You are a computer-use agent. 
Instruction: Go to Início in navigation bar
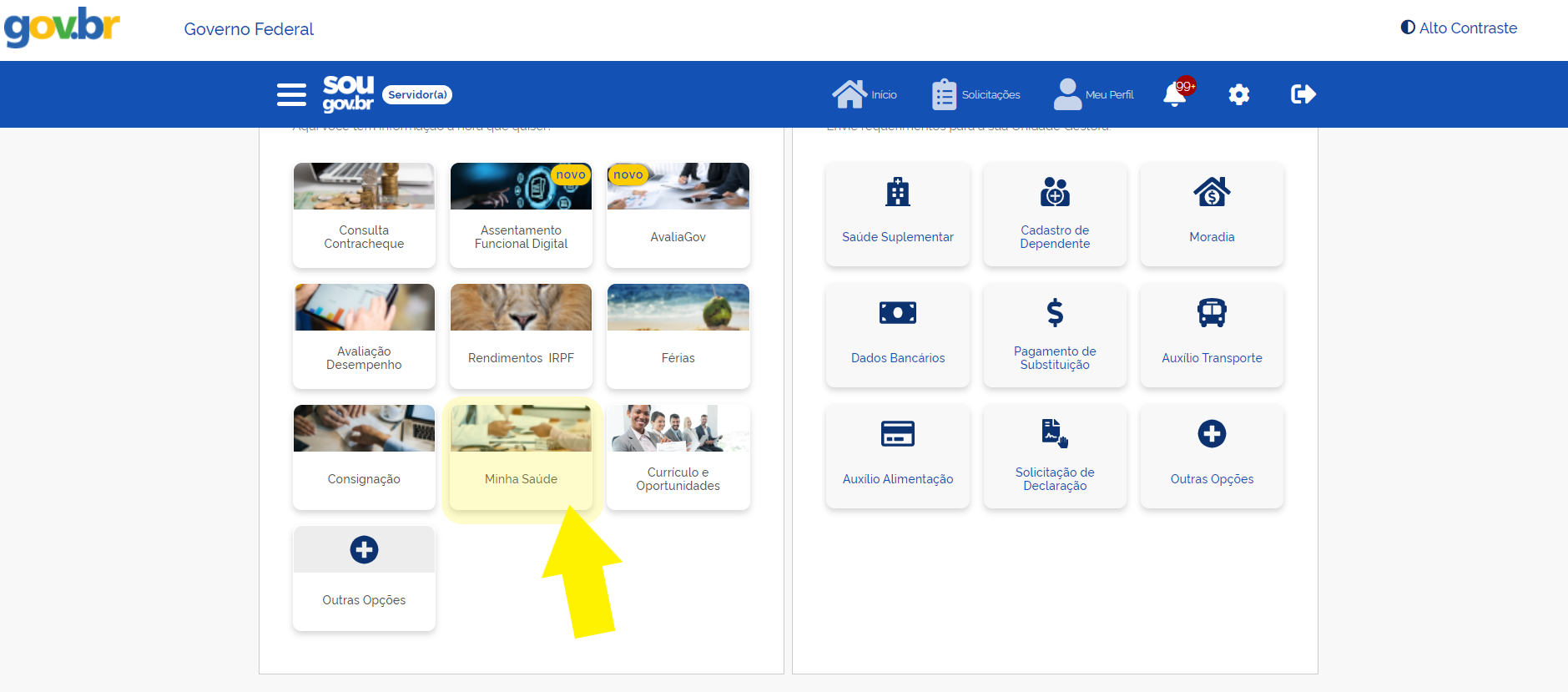(865, 94)
